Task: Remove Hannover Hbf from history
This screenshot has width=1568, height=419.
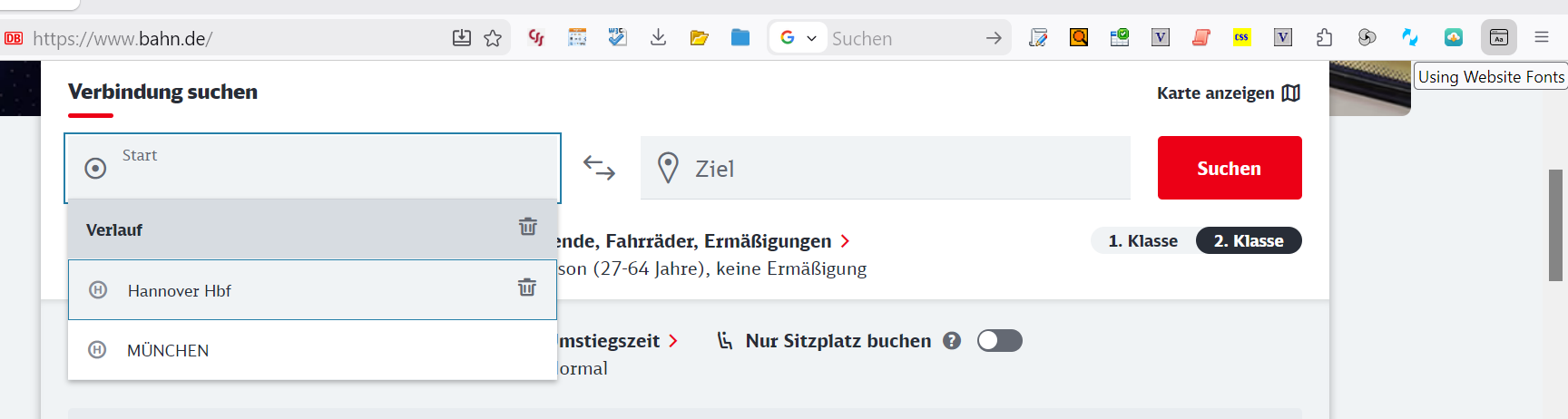Action: coord(527,287)
